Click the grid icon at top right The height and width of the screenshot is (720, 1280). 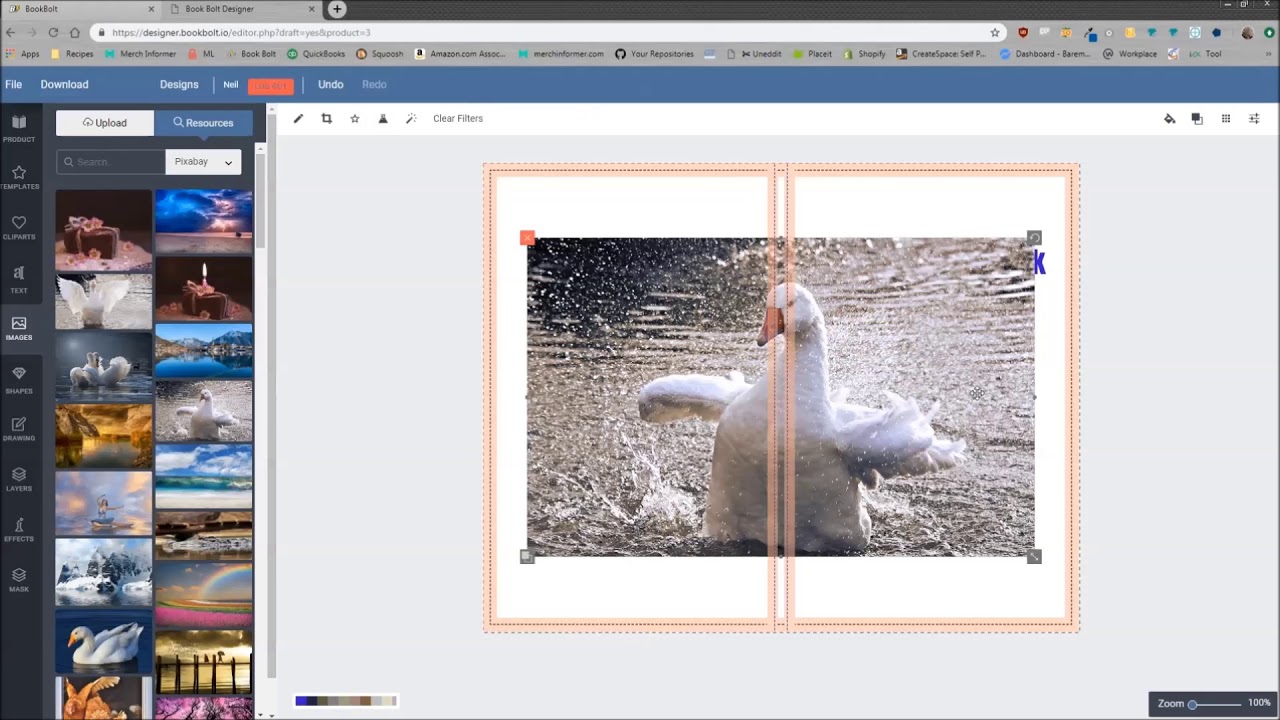tap(1226, 119)
